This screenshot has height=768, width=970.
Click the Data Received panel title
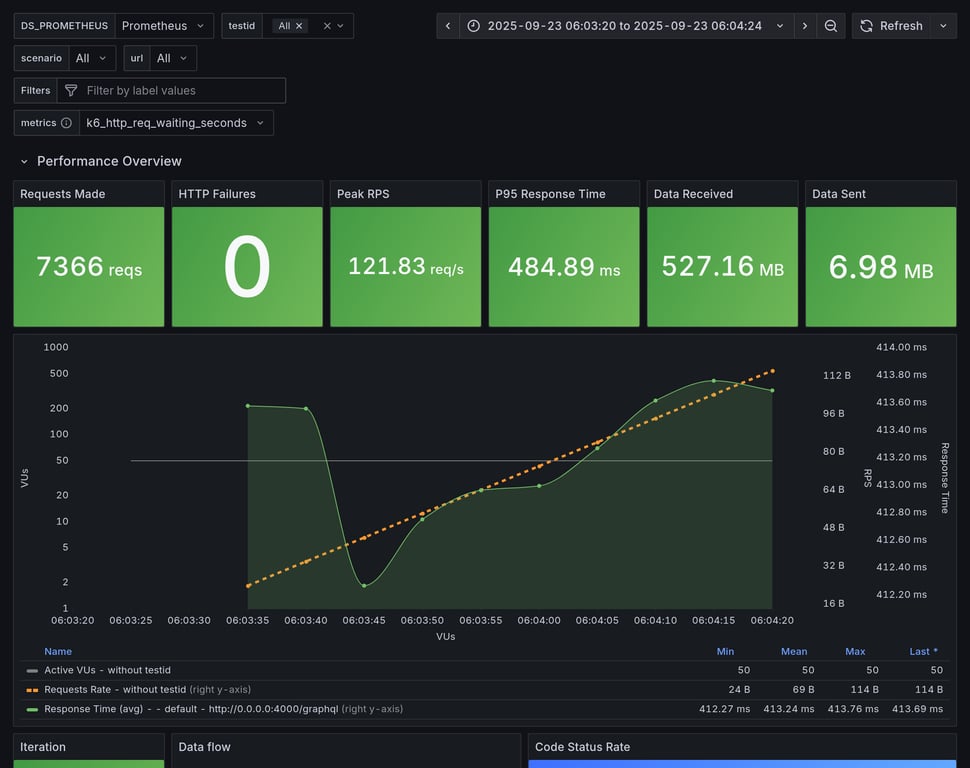[x=693, y=194]
